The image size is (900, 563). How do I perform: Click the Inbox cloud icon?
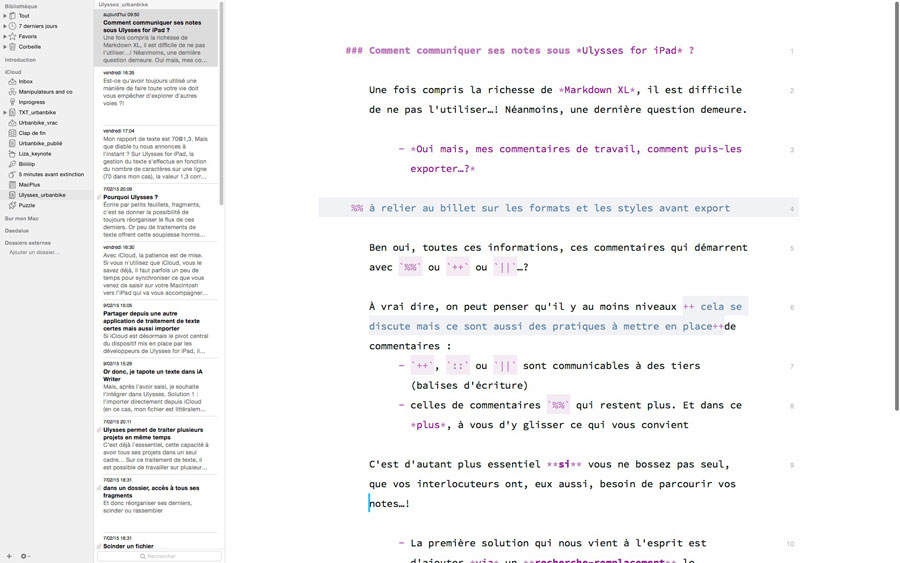12,81
